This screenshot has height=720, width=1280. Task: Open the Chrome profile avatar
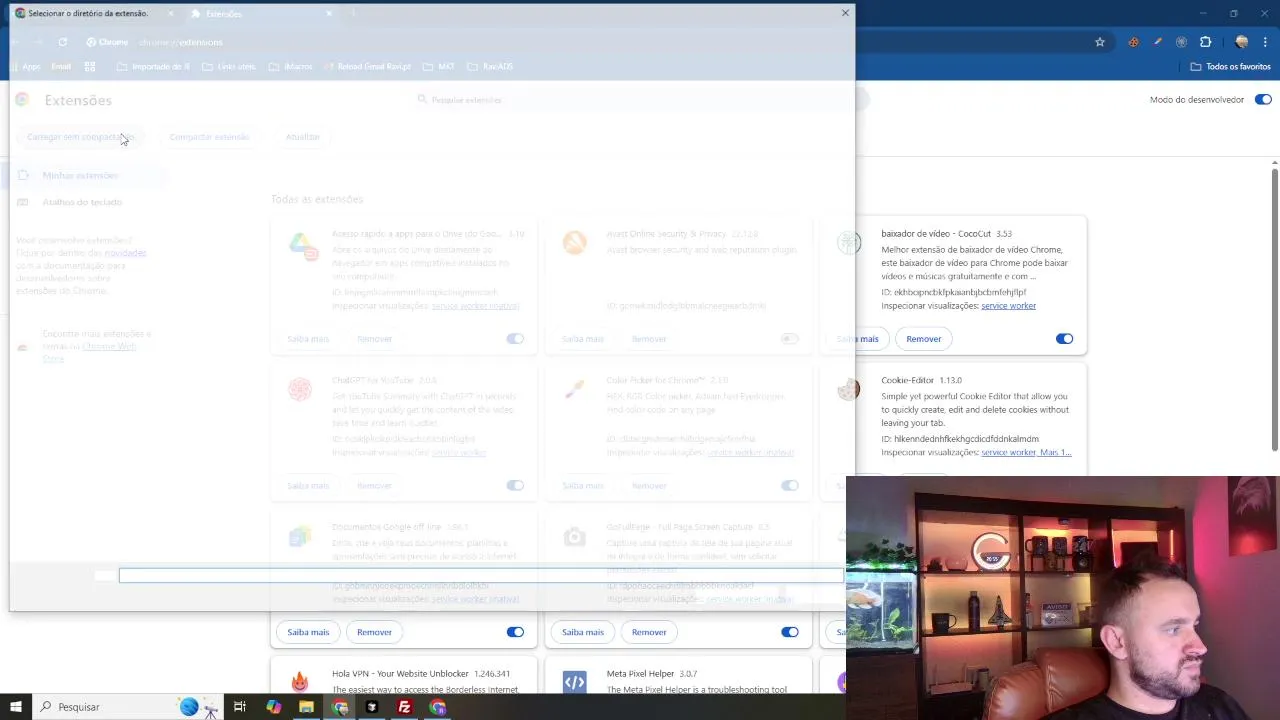click(1241, 42)
